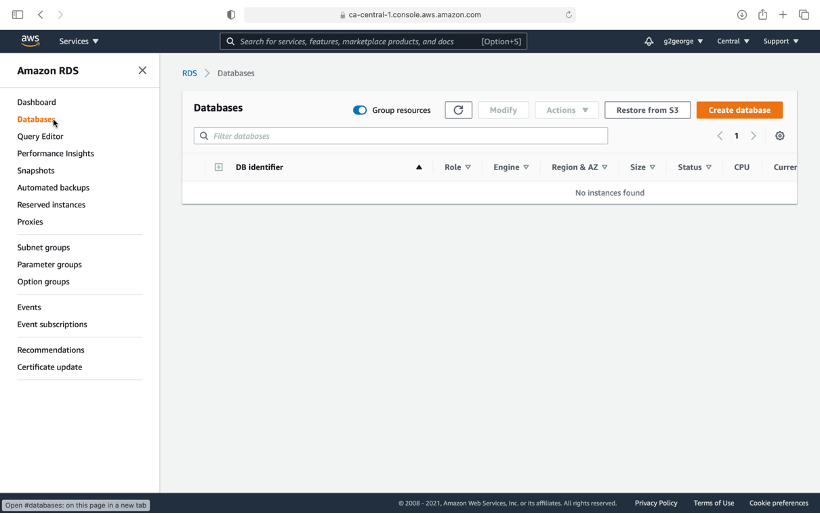
Task: Open Subnet groups
Action: [43, 247]
